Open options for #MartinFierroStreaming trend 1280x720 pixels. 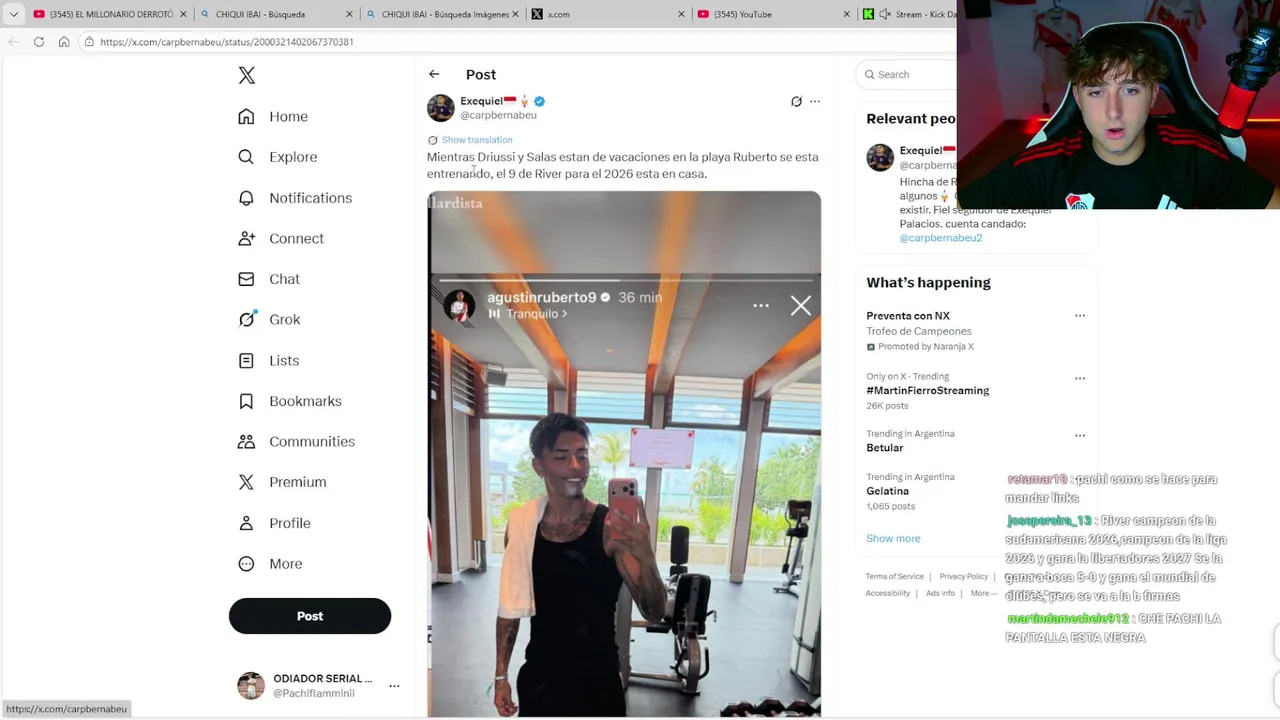(1080, 378)
